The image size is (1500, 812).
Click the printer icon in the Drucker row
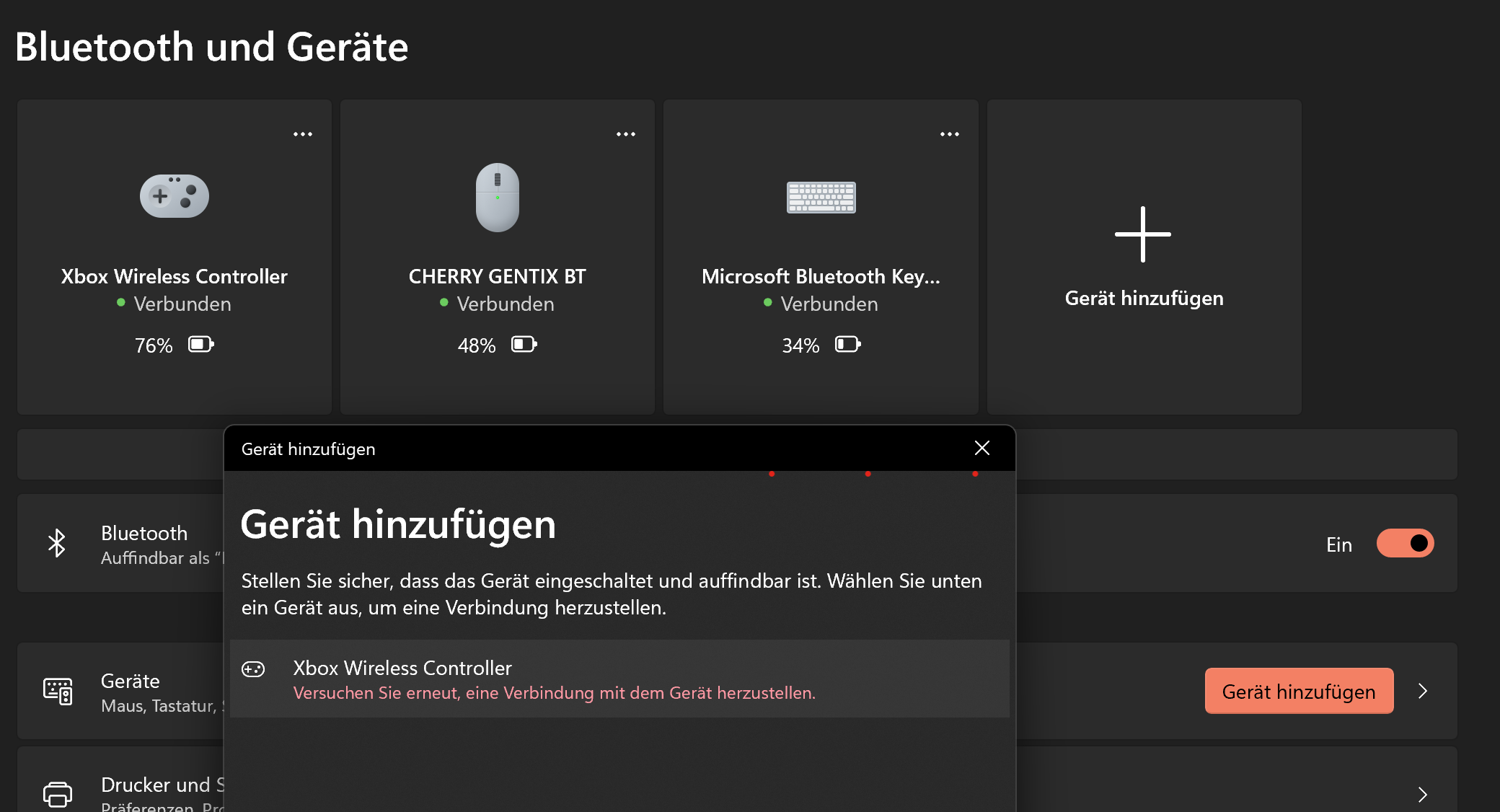click(58, 794)
